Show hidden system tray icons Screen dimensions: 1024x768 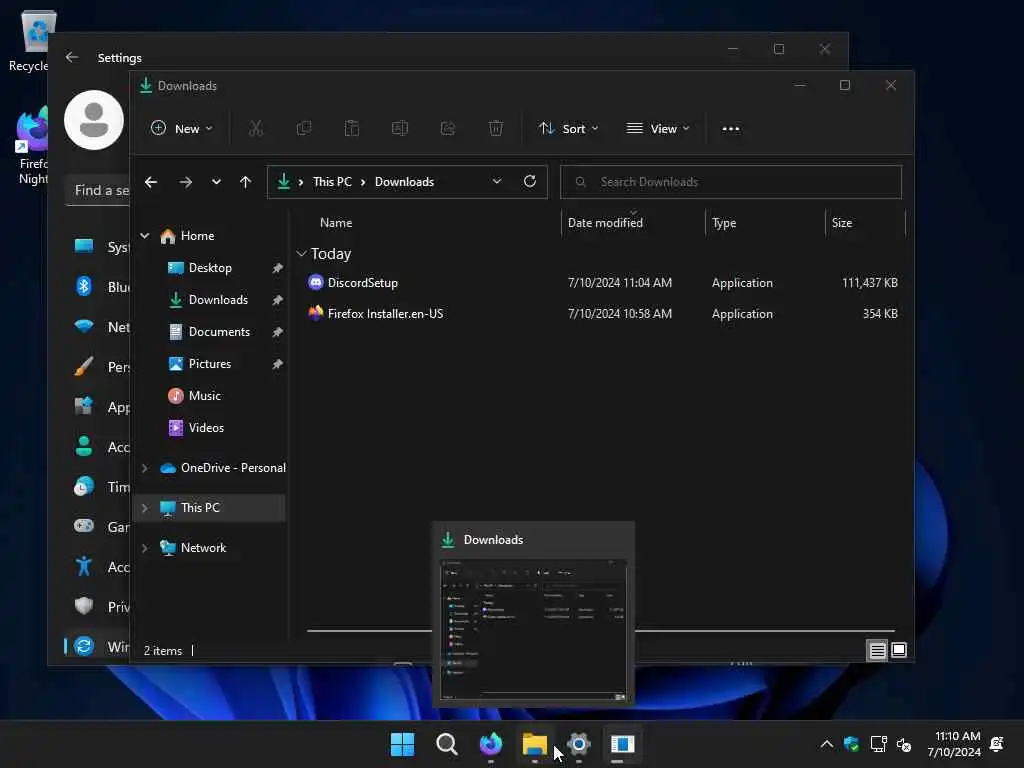[826, 744]
